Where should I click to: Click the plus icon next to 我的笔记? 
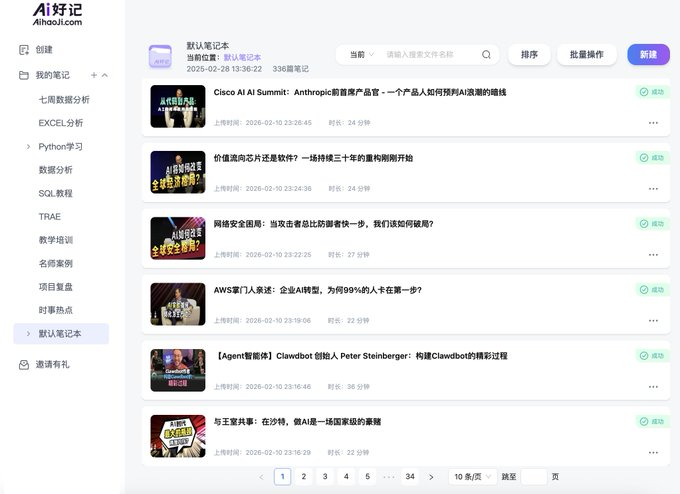pos(94,75)
